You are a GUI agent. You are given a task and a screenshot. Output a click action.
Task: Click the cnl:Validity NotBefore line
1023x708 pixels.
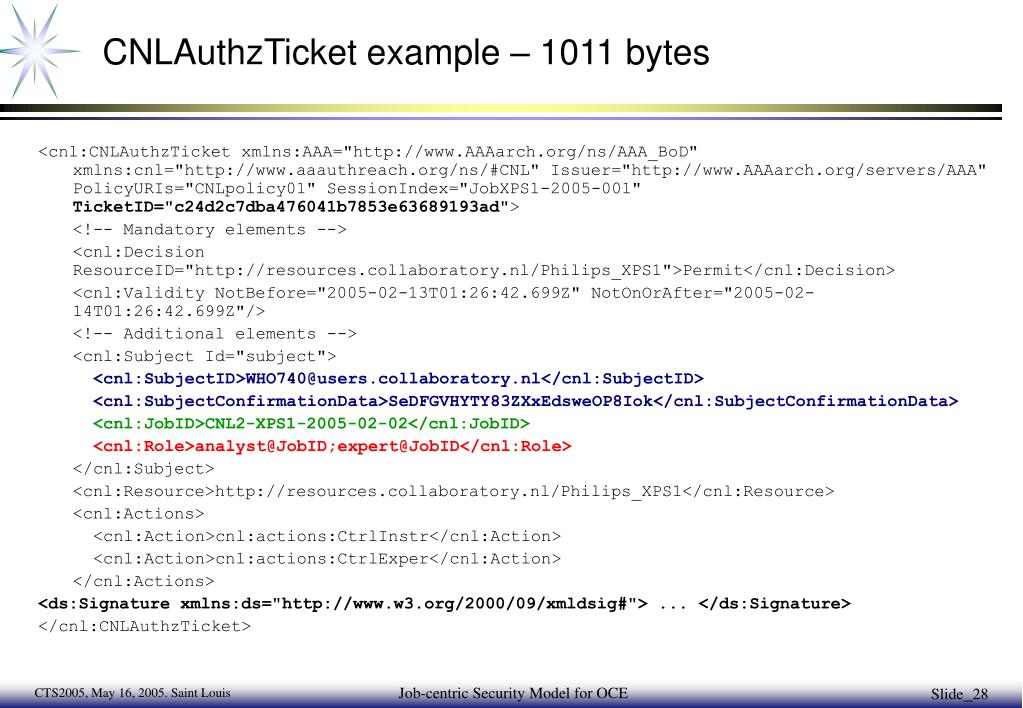[443, 293]
